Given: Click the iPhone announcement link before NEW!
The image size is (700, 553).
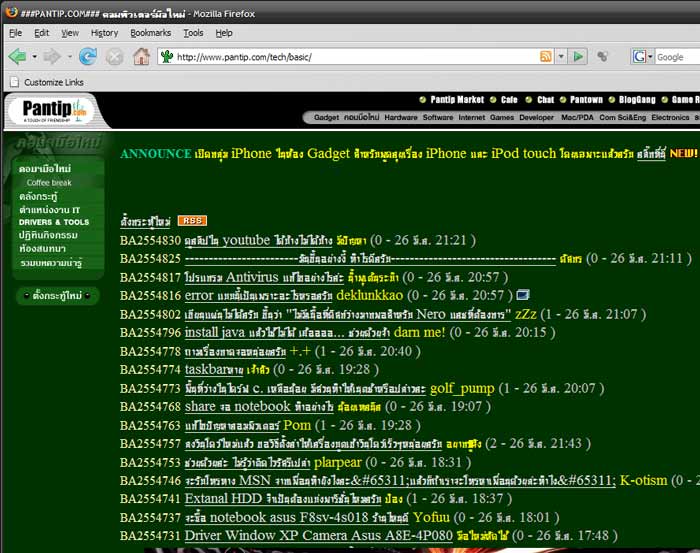Looking at the screenshot, I should 651,154.
